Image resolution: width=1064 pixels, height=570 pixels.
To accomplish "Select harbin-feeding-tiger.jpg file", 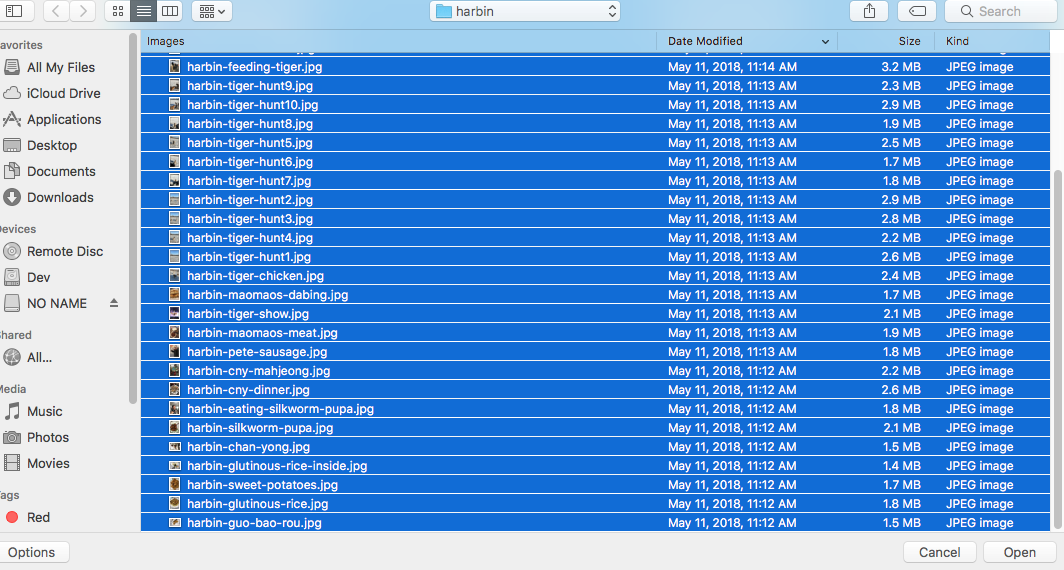I will [595, 66].
